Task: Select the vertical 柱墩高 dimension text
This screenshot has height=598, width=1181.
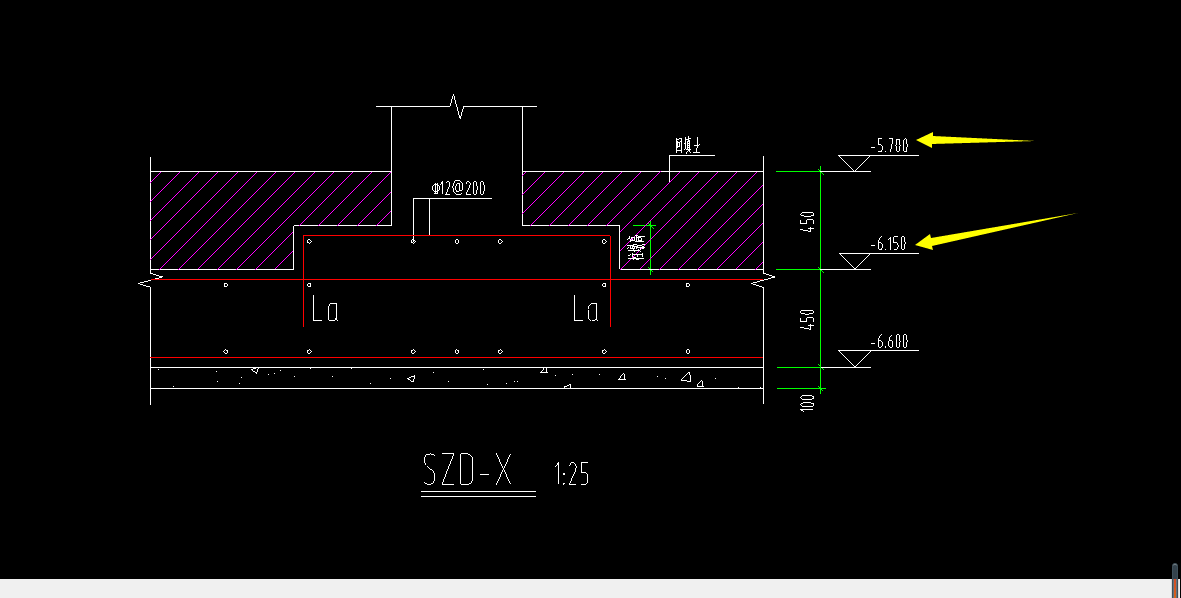Action: click(x=637, y=247)
